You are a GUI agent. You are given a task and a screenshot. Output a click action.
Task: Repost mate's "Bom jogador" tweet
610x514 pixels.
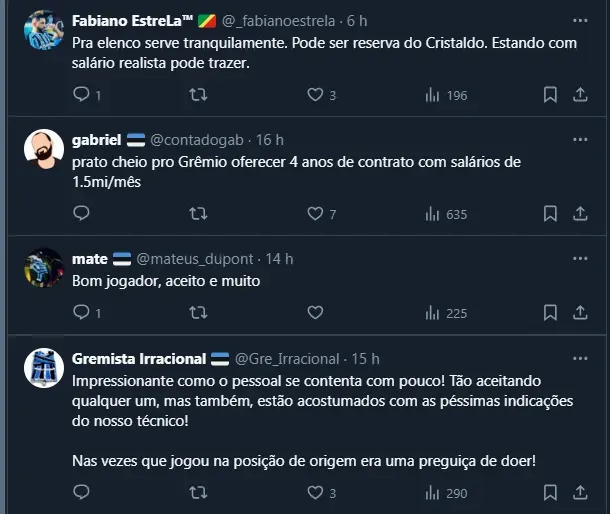tap(198, 313)
